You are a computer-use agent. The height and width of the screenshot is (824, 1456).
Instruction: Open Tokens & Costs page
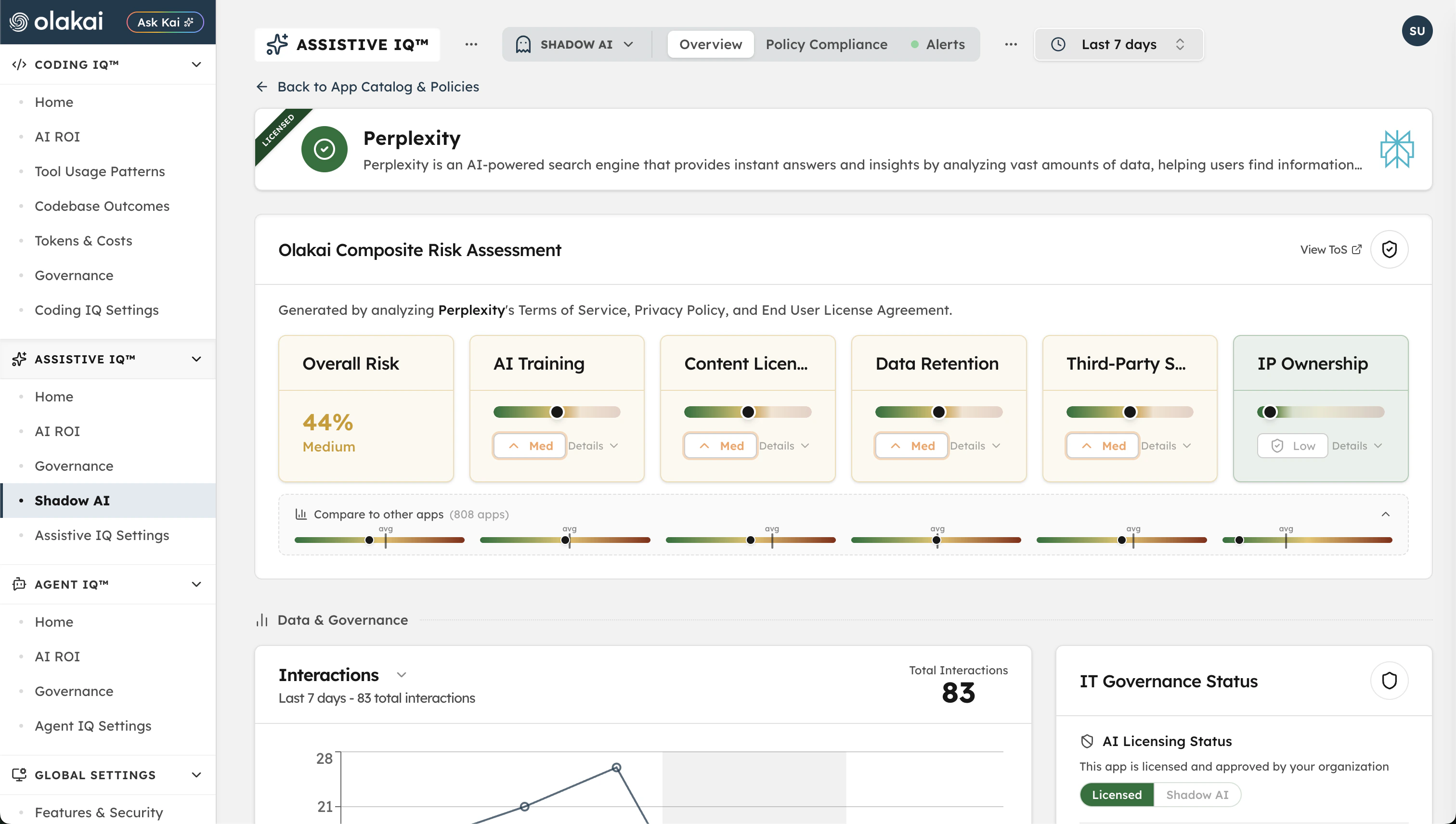click(83, 241)
